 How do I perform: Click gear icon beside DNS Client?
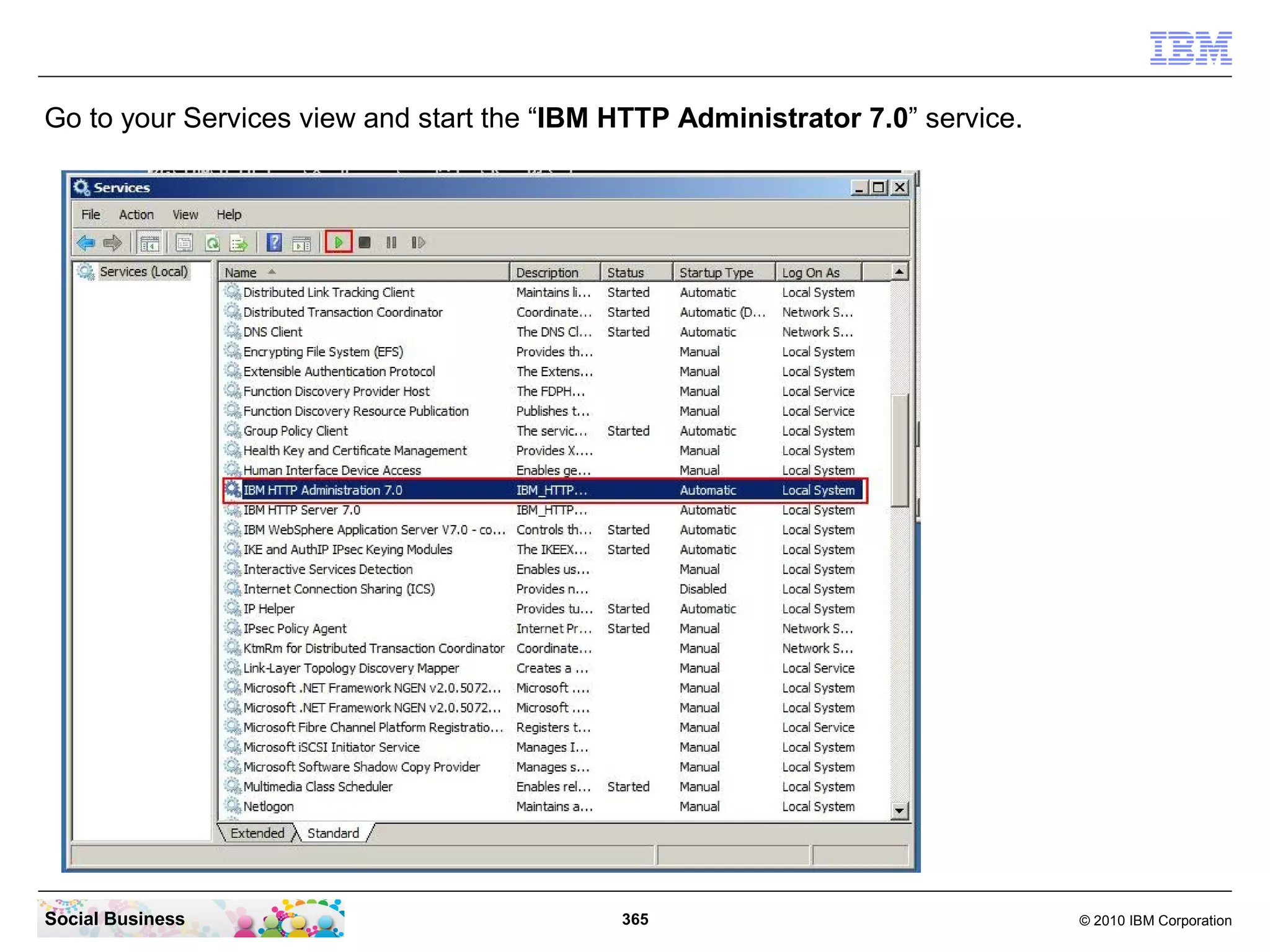233,332
